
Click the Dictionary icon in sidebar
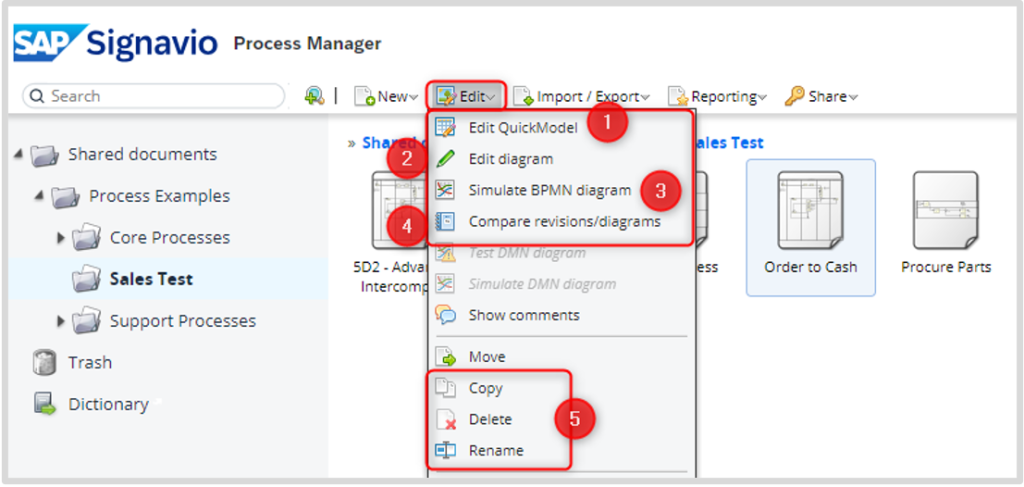tap(45, 404)
